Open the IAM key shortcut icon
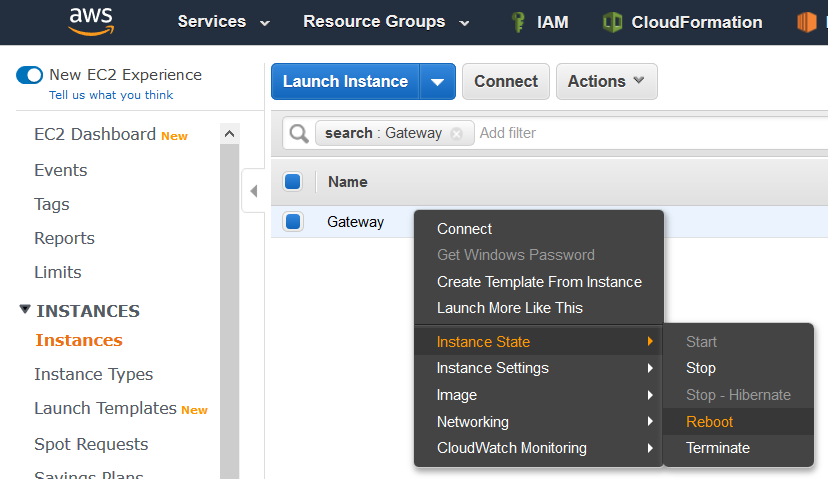Screen dimensions: 828x479 pyautogui.click(x=518, y=22)
